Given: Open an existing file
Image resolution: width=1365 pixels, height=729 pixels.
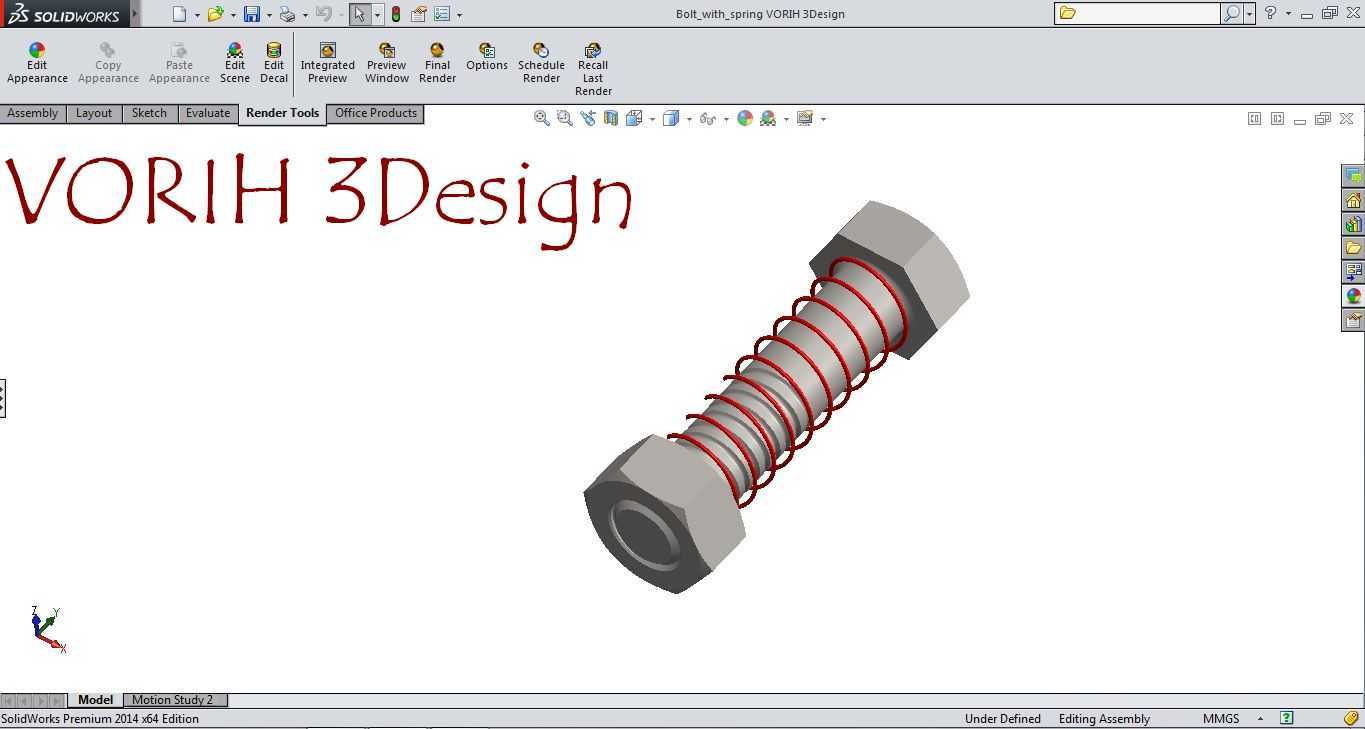Looking at the screenshot, I should 214,14.
